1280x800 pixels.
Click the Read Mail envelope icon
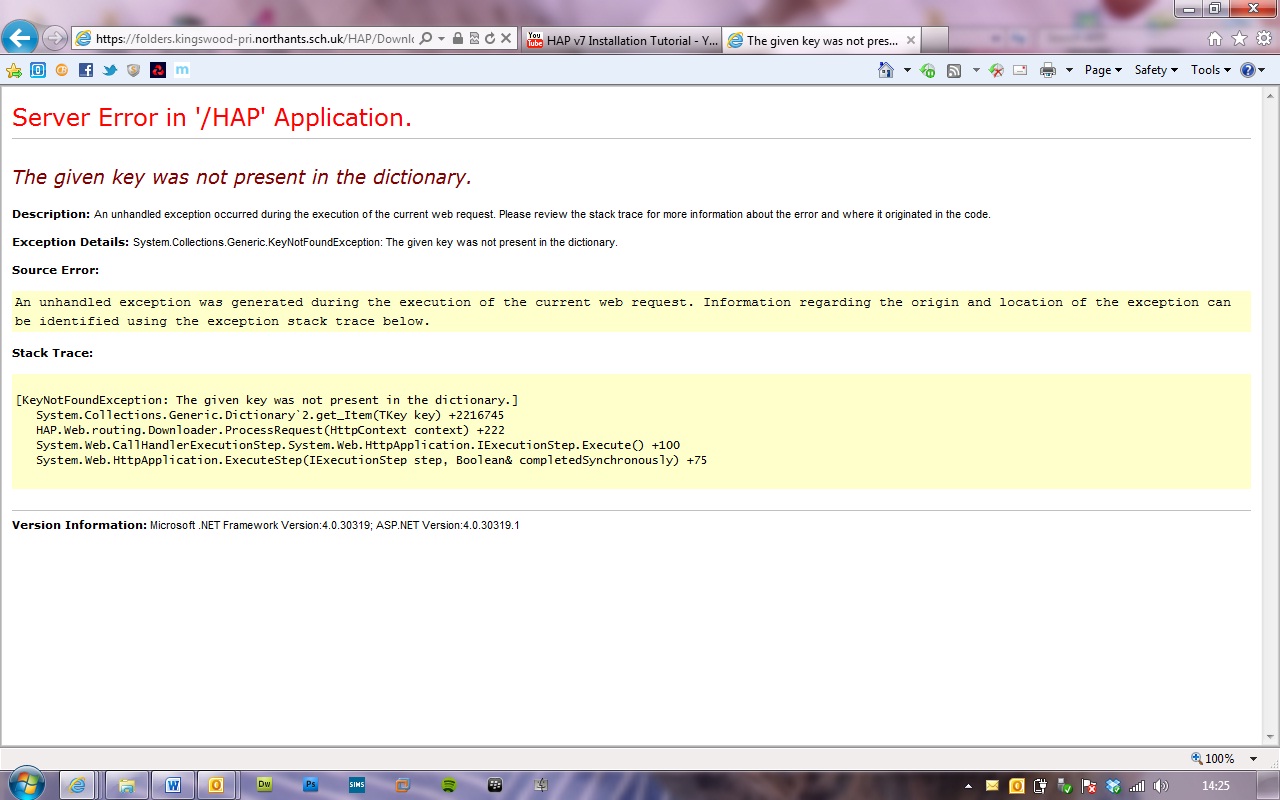click(1020, 70)
